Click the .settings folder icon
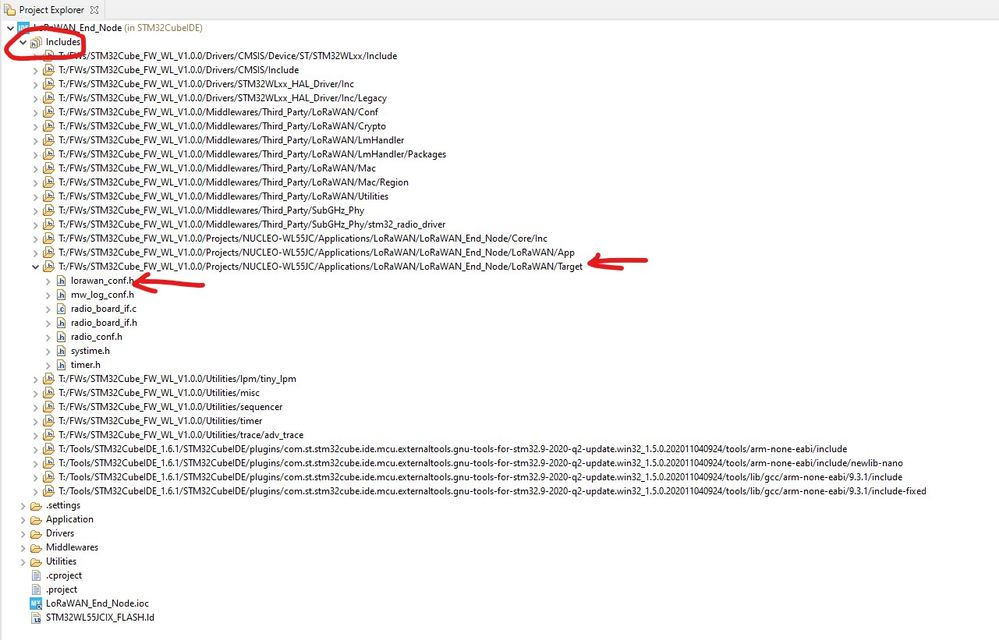The image size is (999, 640). tap(36, 506)
